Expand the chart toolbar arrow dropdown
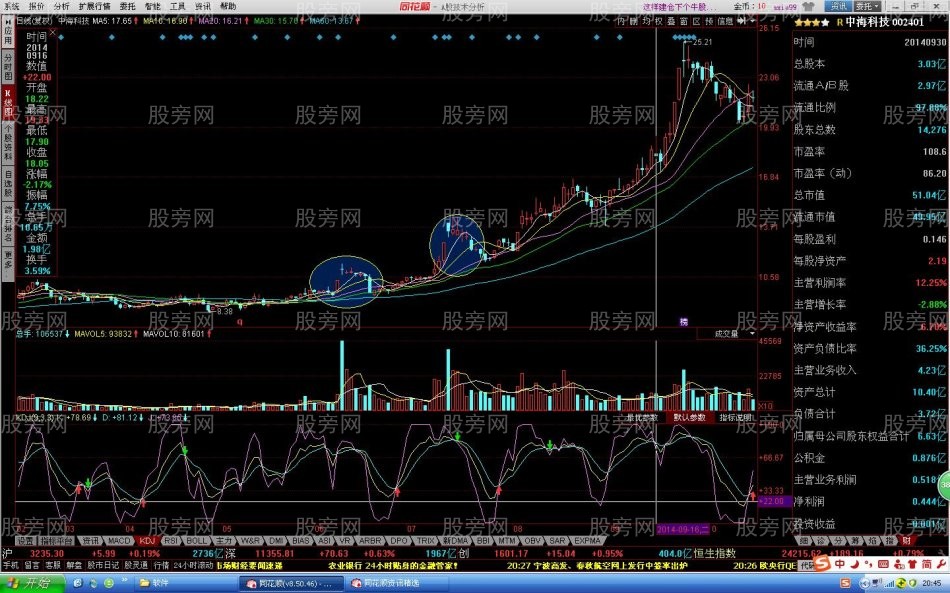The height and width of the screenshot is (593, 950). pos(752,21)
